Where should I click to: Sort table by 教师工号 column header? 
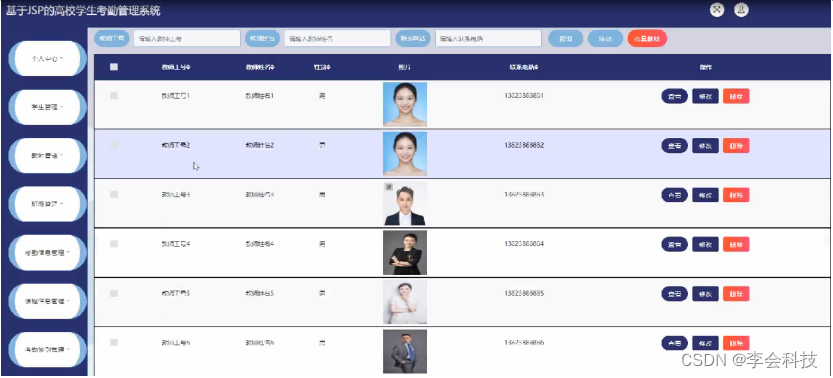[x=176, y=67]
